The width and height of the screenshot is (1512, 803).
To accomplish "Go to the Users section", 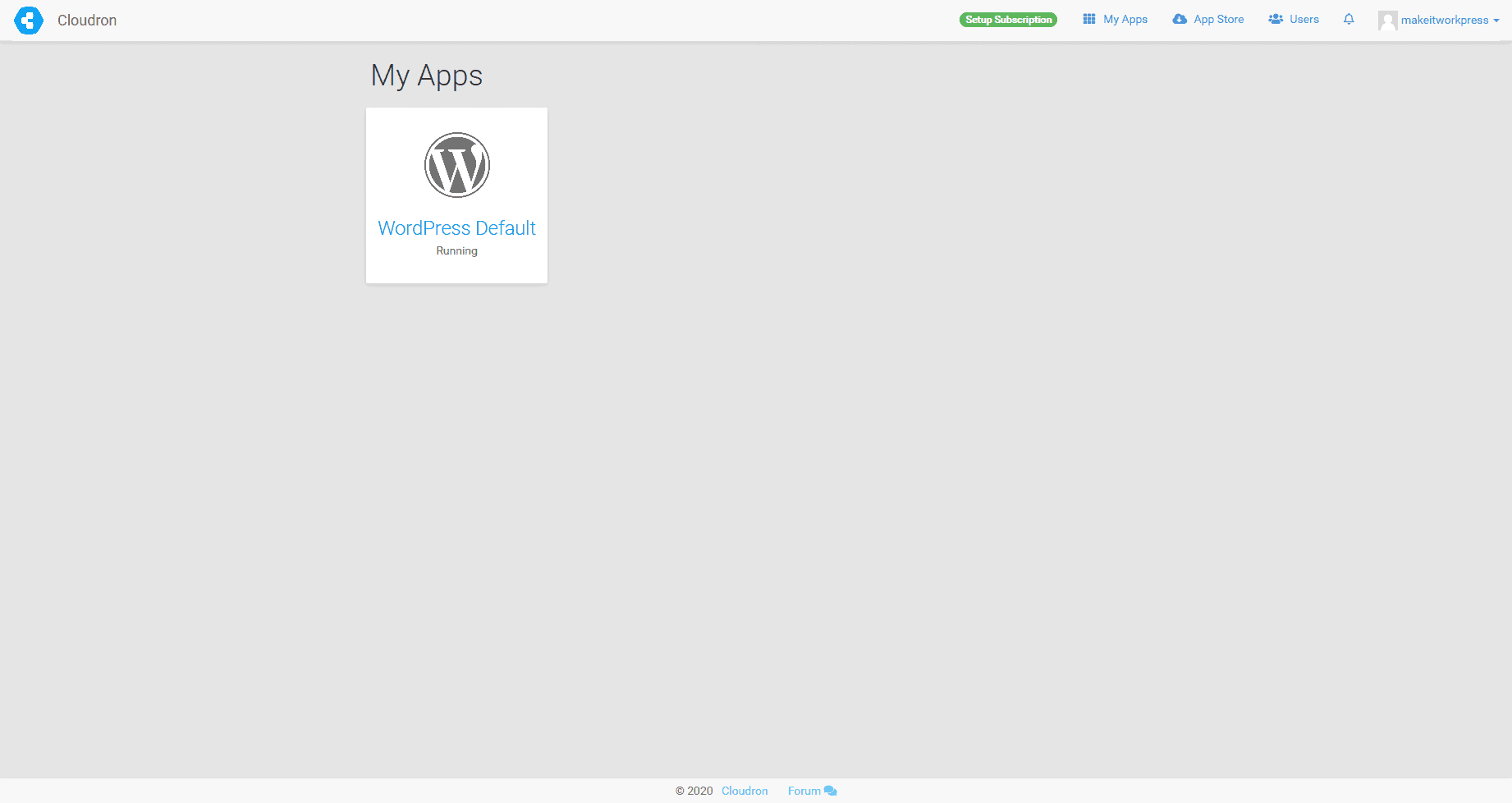I will pos(1304,18).
